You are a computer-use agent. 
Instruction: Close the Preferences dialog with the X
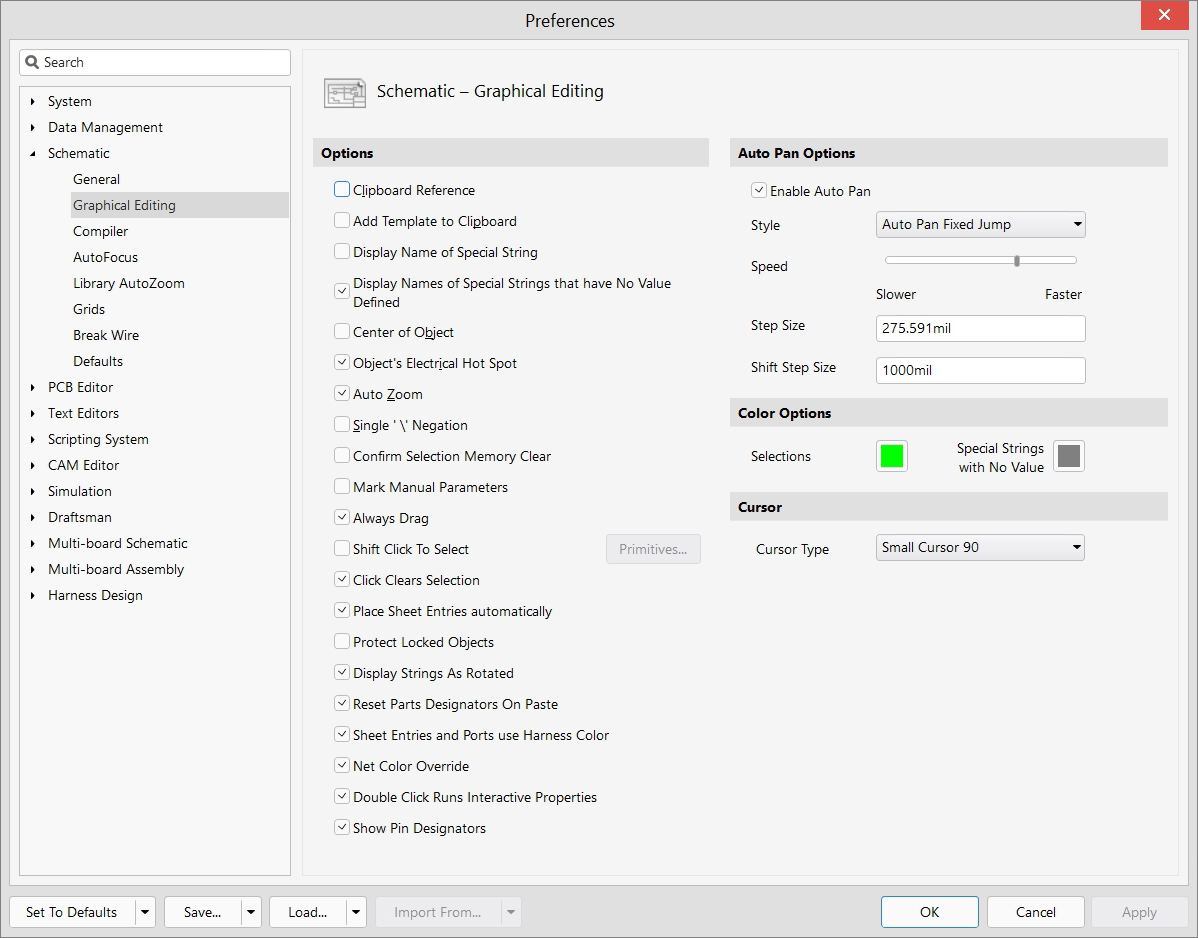tap(1164, 15)
